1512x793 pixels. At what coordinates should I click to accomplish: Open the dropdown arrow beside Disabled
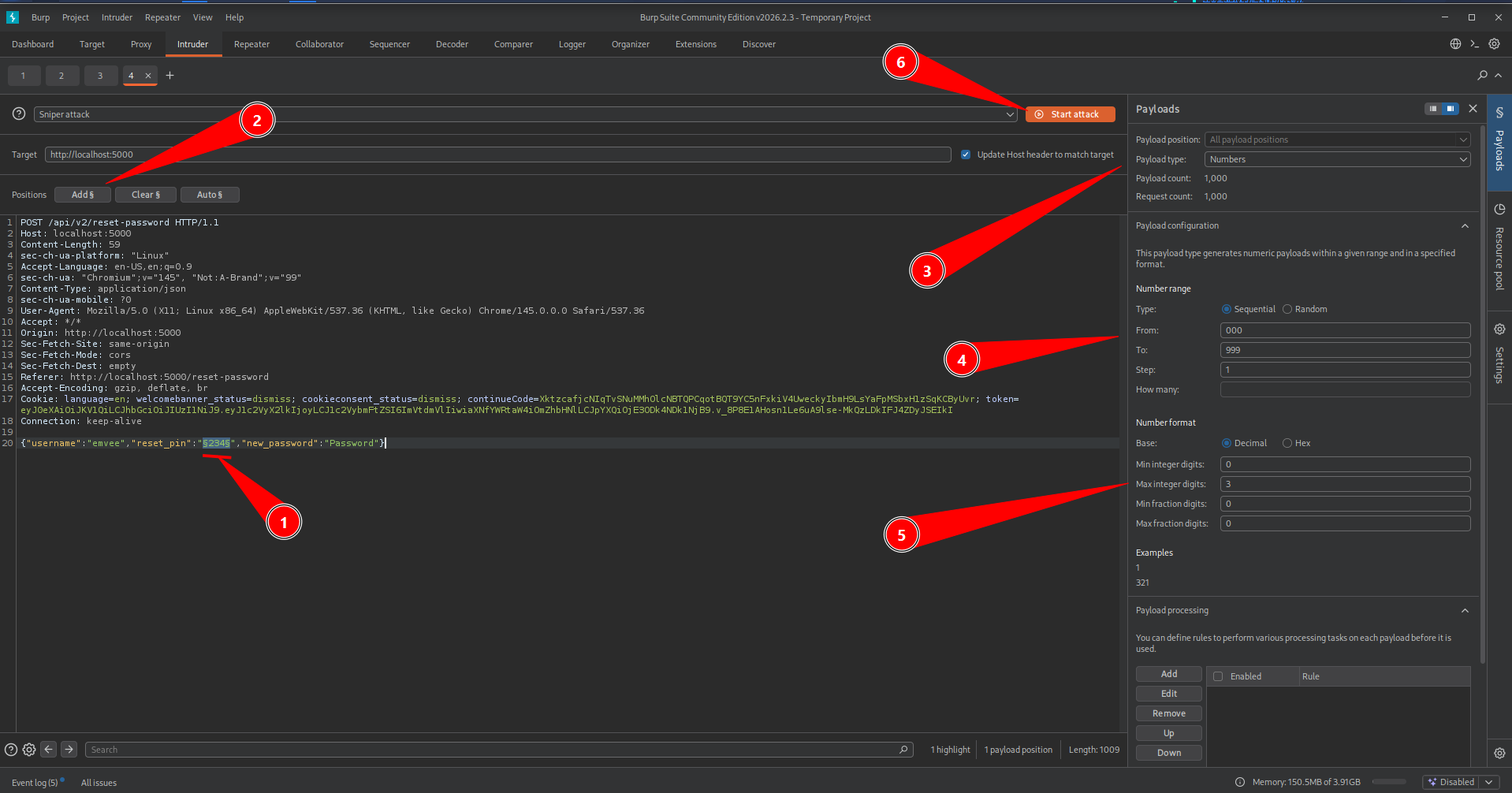(x=1488, y=782)
